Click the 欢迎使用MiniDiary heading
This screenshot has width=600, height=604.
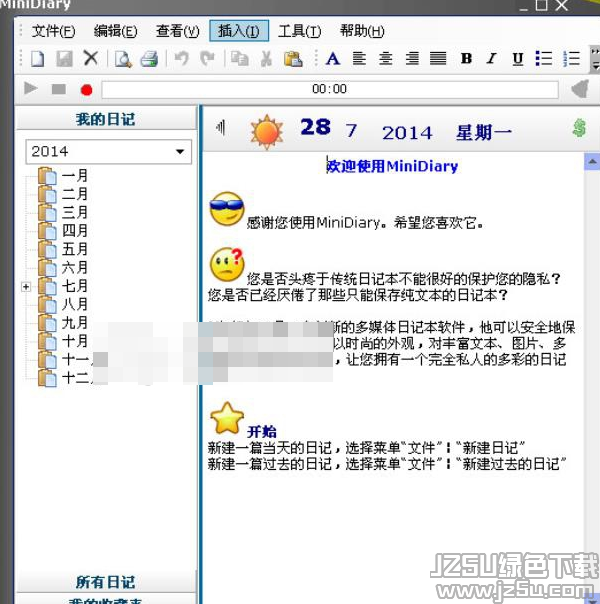point(392,166)
